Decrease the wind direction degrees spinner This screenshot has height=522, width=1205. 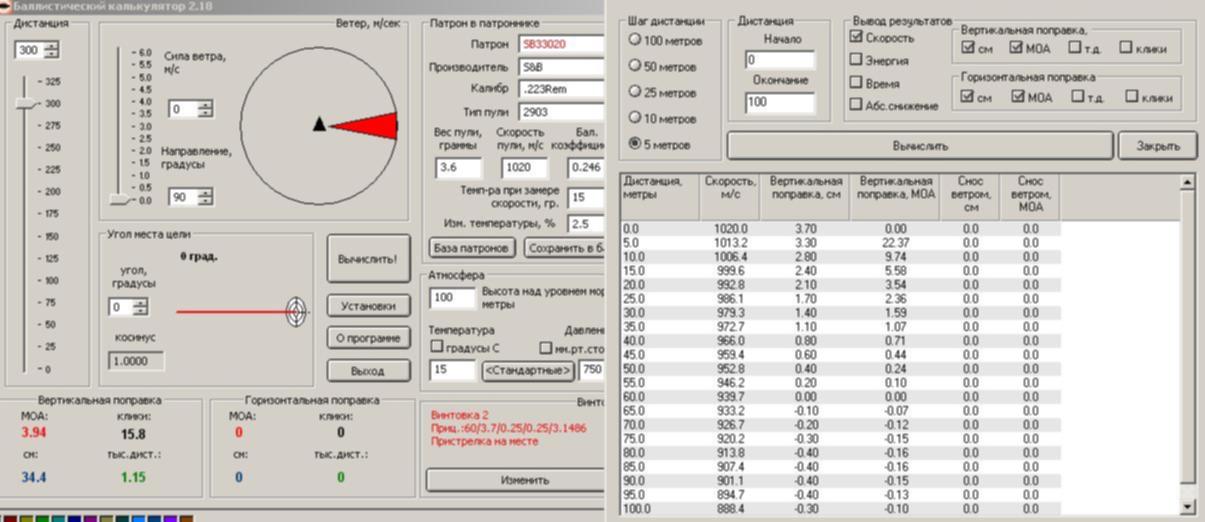click(x=205, y=202)
